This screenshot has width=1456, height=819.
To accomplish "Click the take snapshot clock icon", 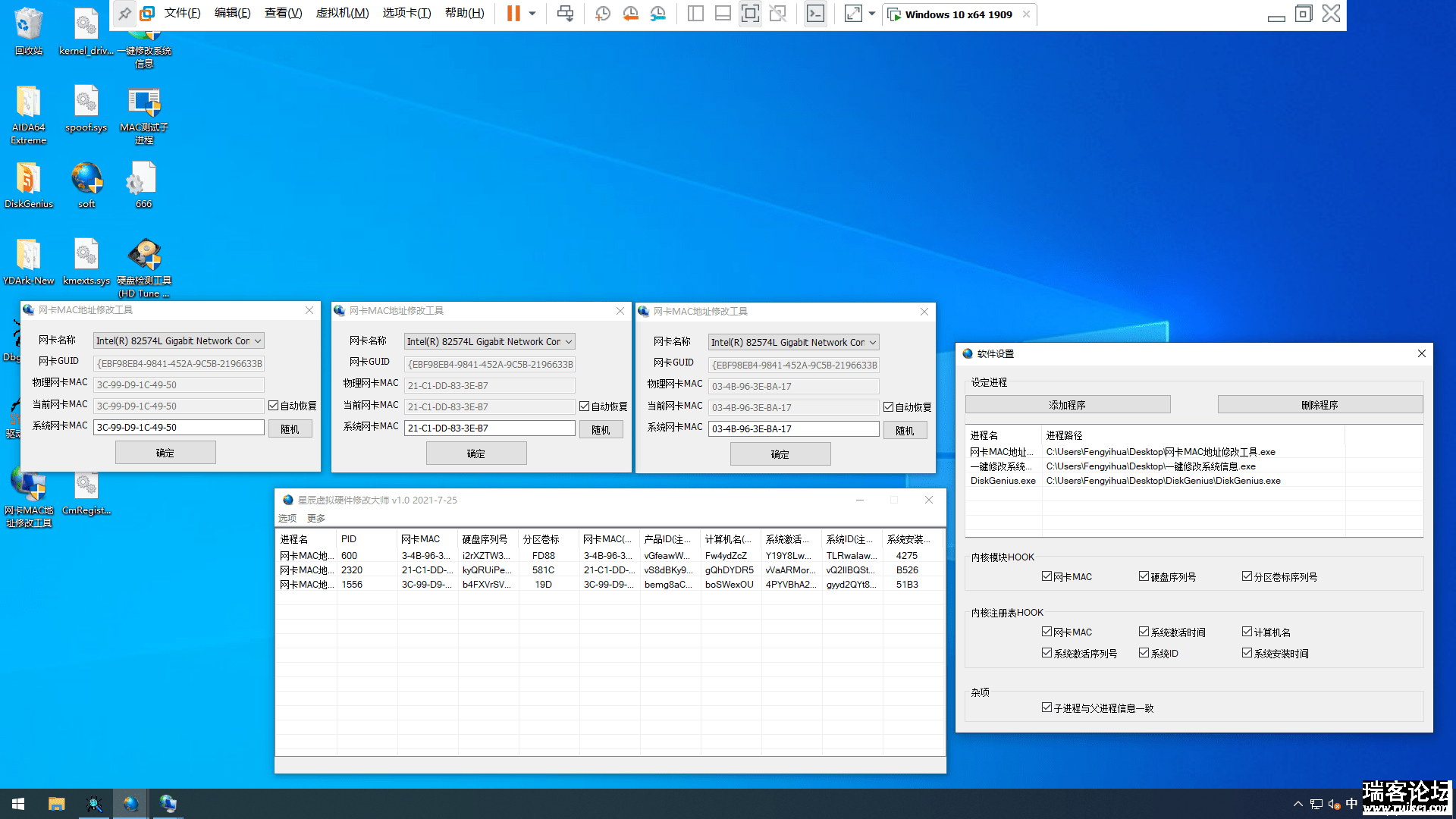I will coord(603,14).
